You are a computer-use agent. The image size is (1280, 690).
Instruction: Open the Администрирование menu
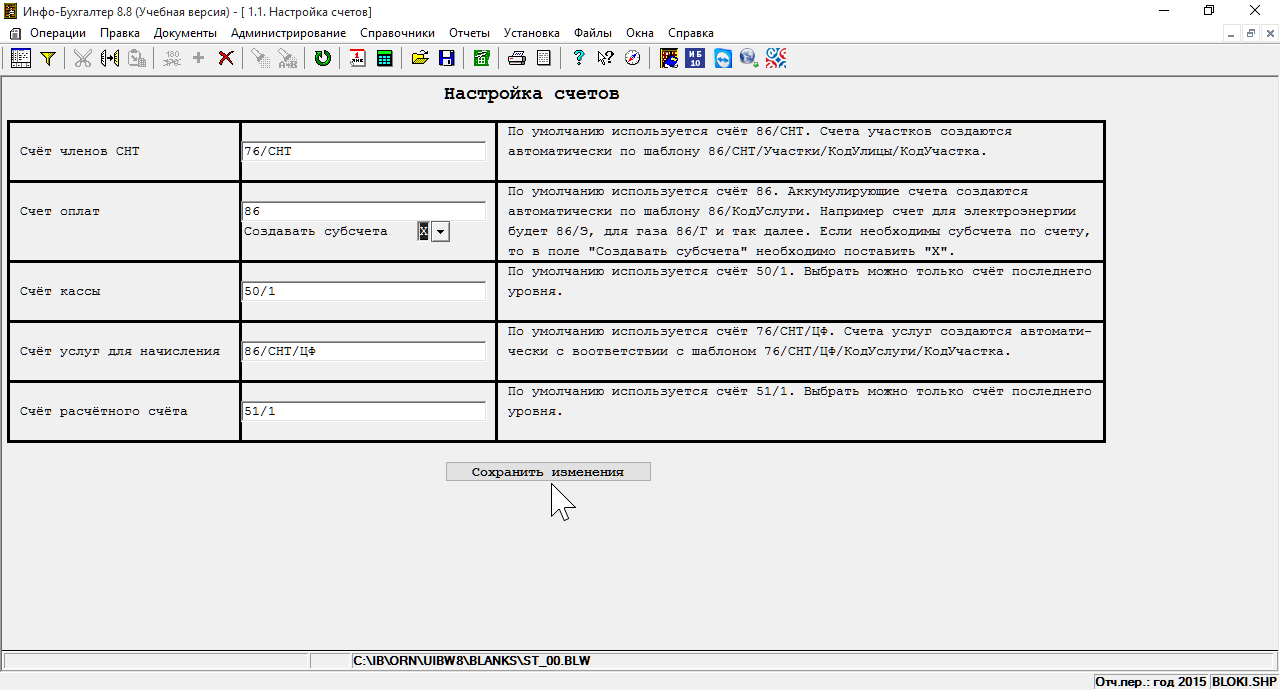coord(288,33)
